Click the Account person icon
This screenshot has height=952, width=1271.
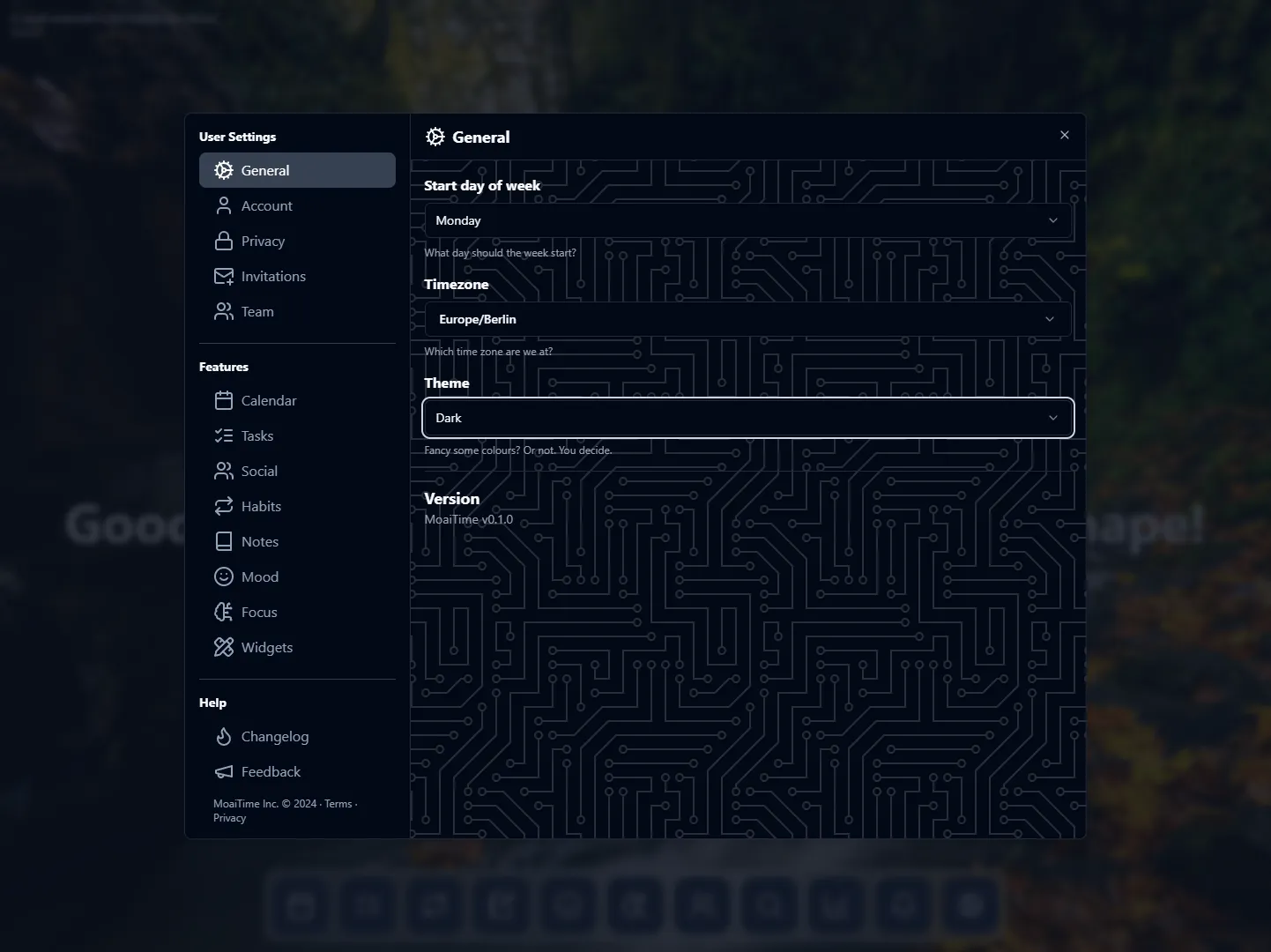pyautogui.click(x=223, y=205)
